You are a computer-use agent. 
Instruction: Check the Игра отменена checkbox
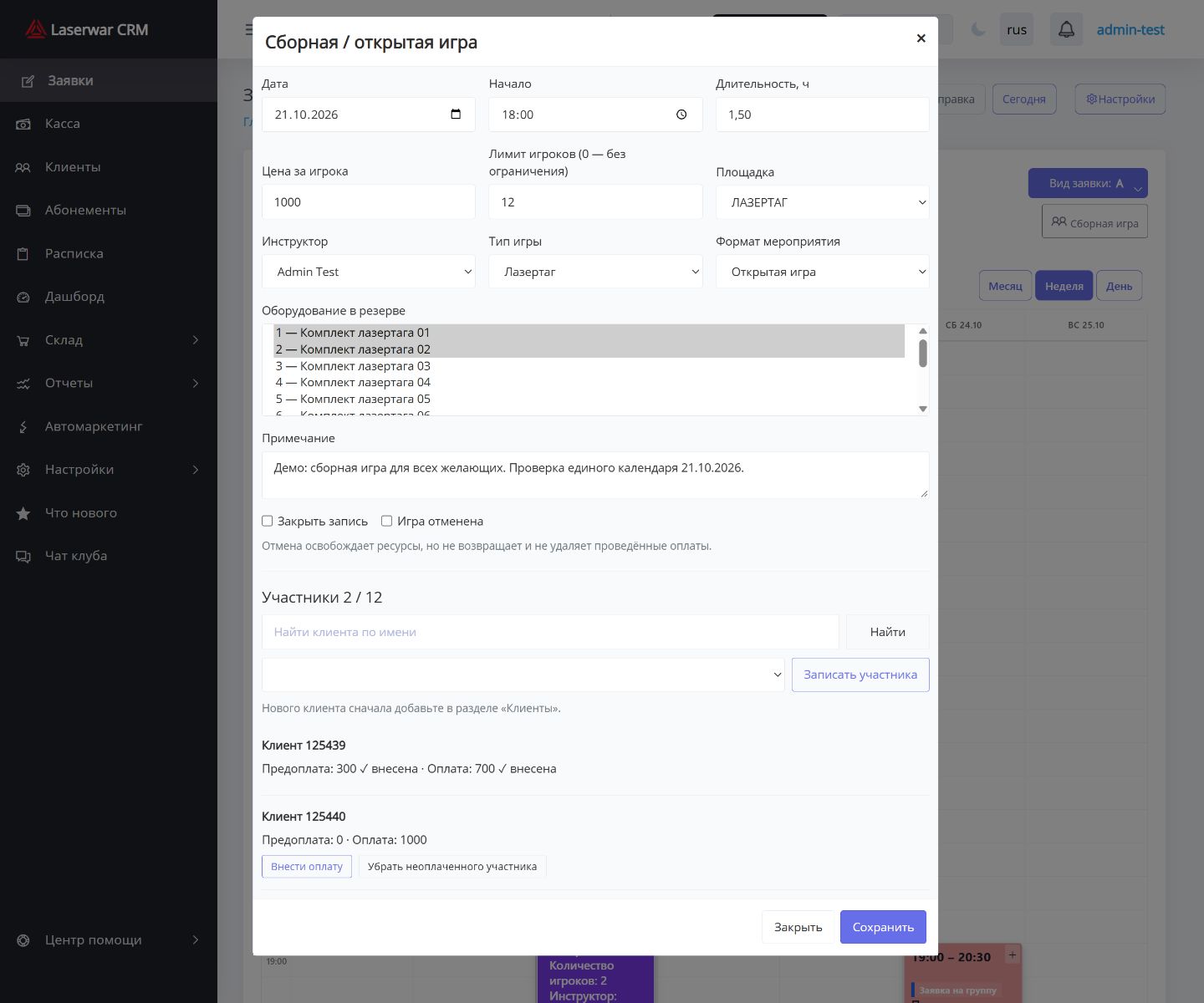(386, 521)
